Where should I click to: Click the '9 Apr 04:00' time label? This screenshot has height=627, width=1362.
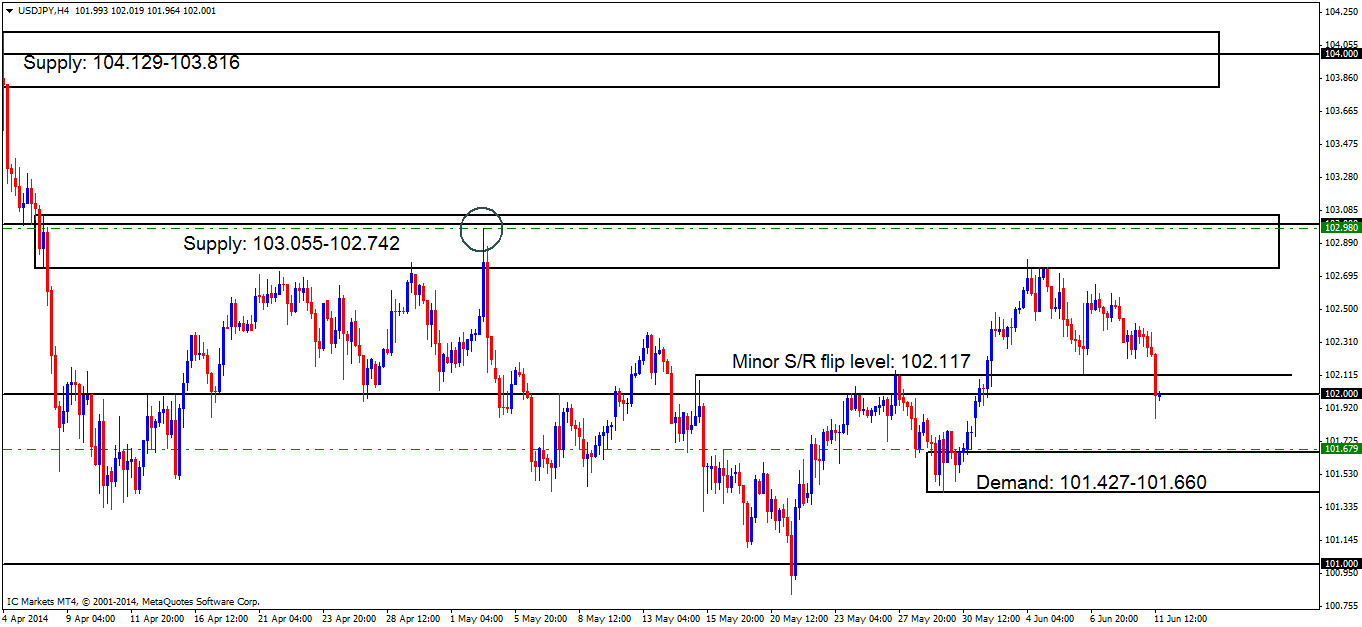89,619
